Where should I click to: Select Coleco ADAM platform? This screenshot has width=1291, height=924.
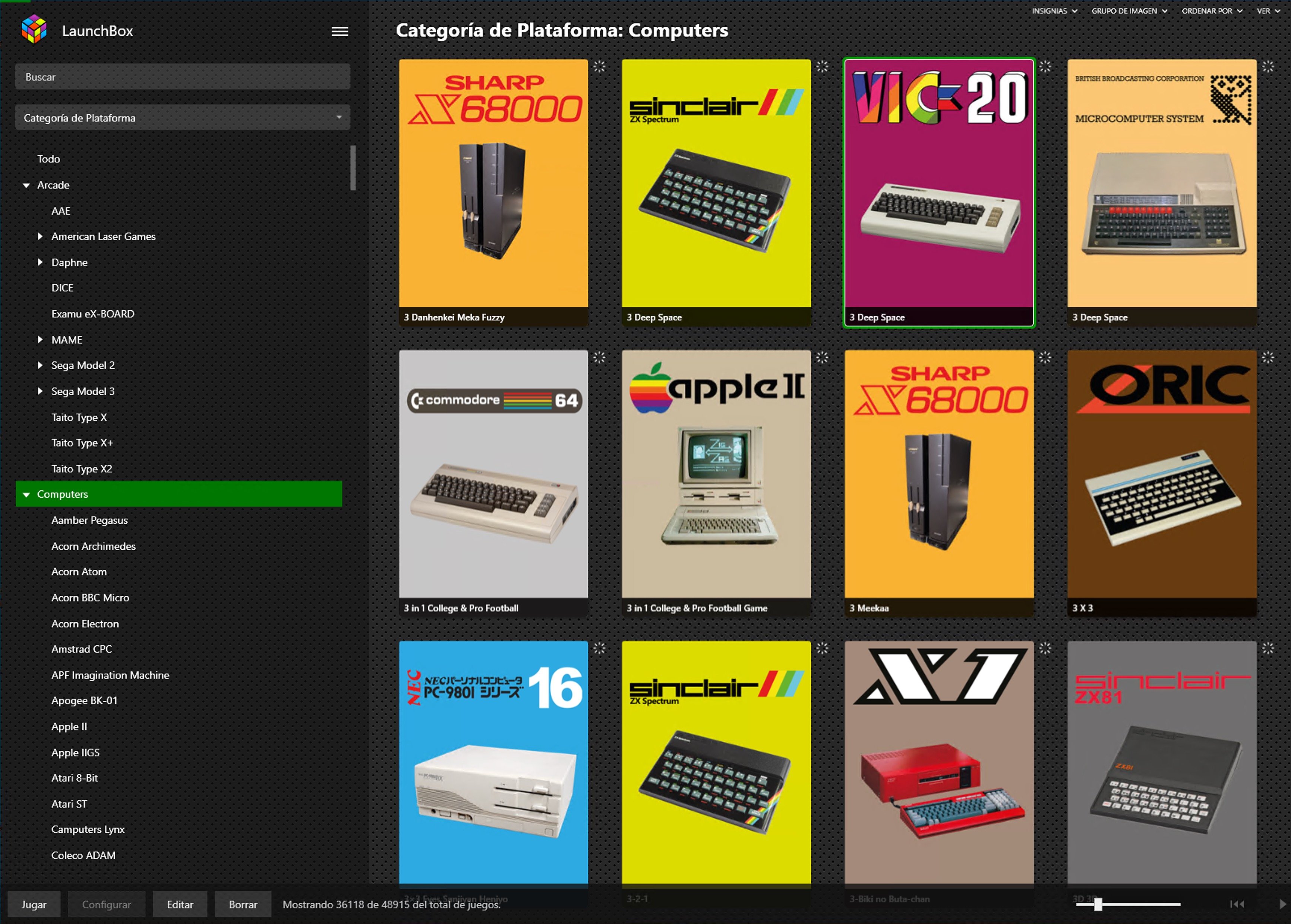(x=83, y=856)
